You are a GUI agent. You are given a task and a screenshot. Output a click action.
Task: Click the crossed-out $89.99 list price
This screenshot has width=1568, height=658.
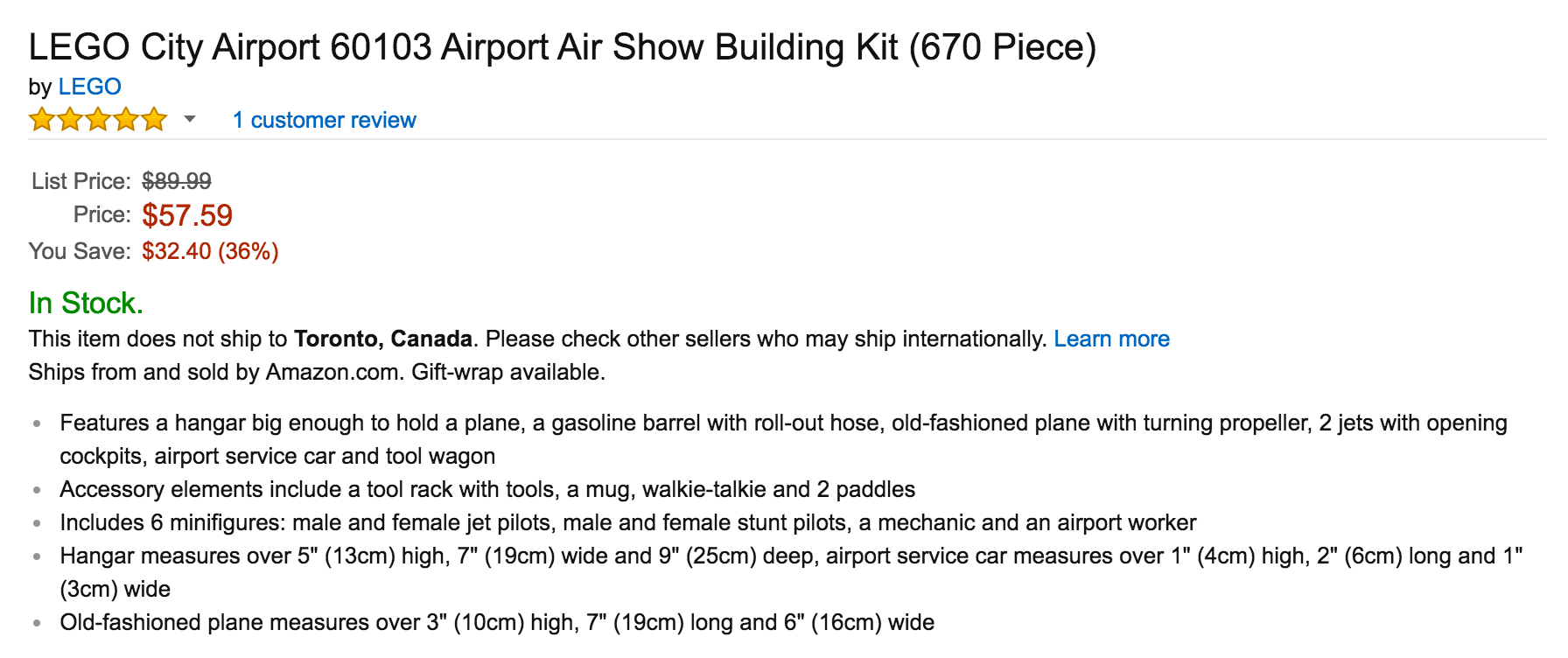pyautogui.click(x=177, y=181)
